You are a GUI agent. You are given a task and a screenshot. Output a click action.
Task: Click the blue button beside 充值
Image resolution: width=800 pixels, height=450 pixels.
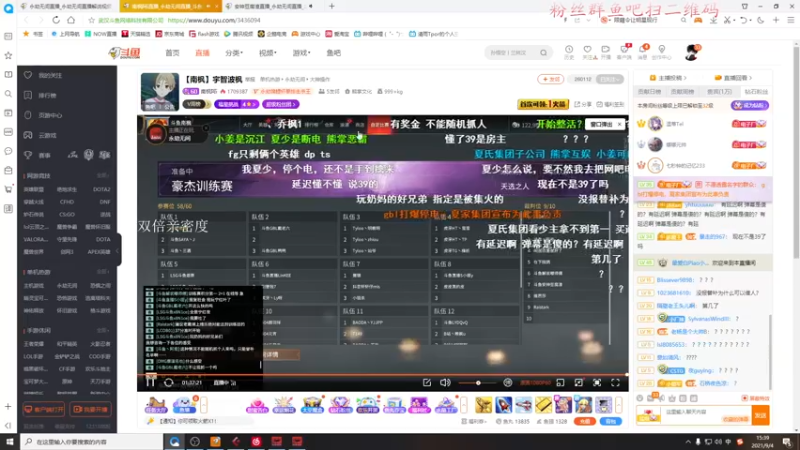pos(611,421)
